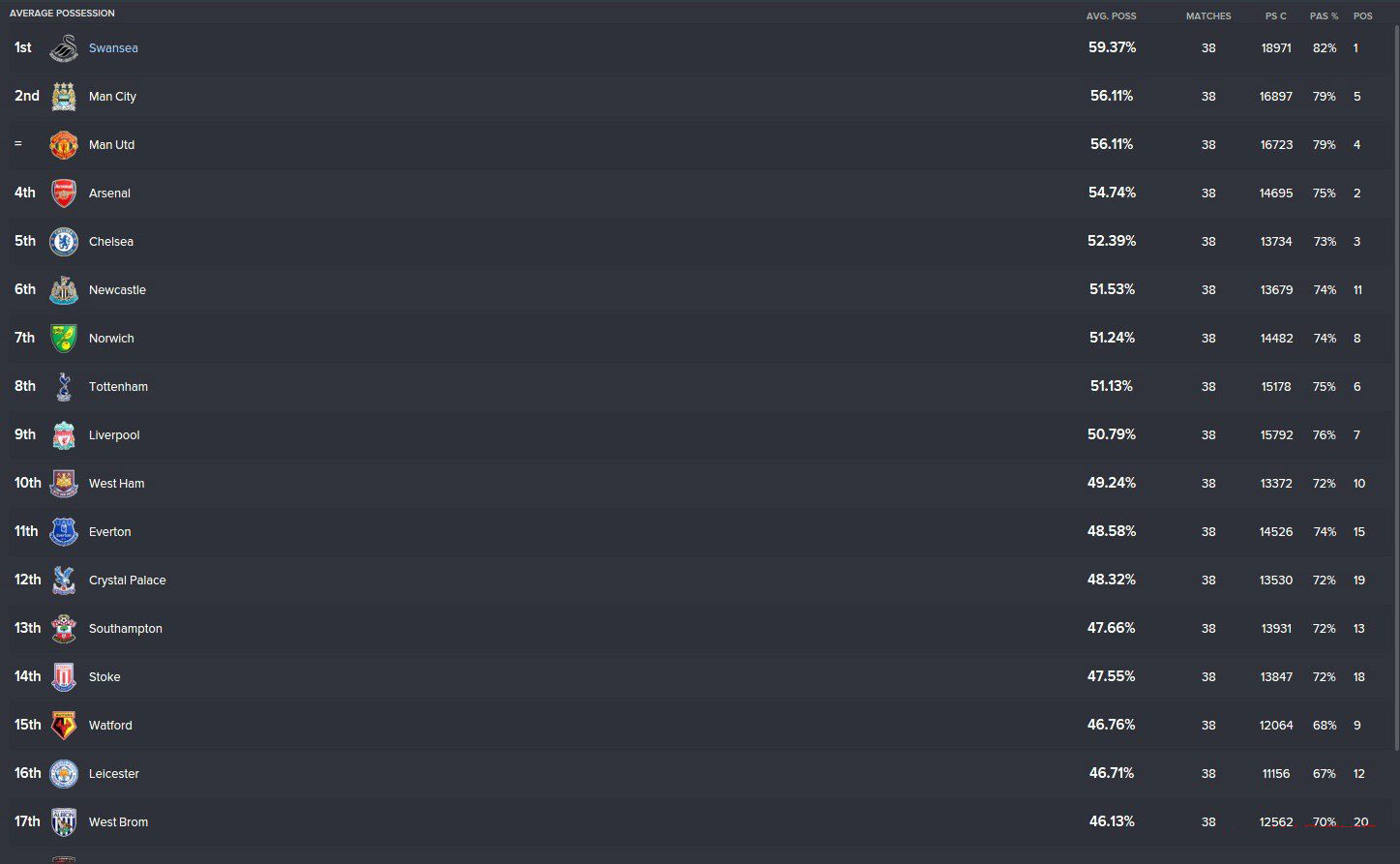Open Chelsea via its club crest

(x=64, y=242)
